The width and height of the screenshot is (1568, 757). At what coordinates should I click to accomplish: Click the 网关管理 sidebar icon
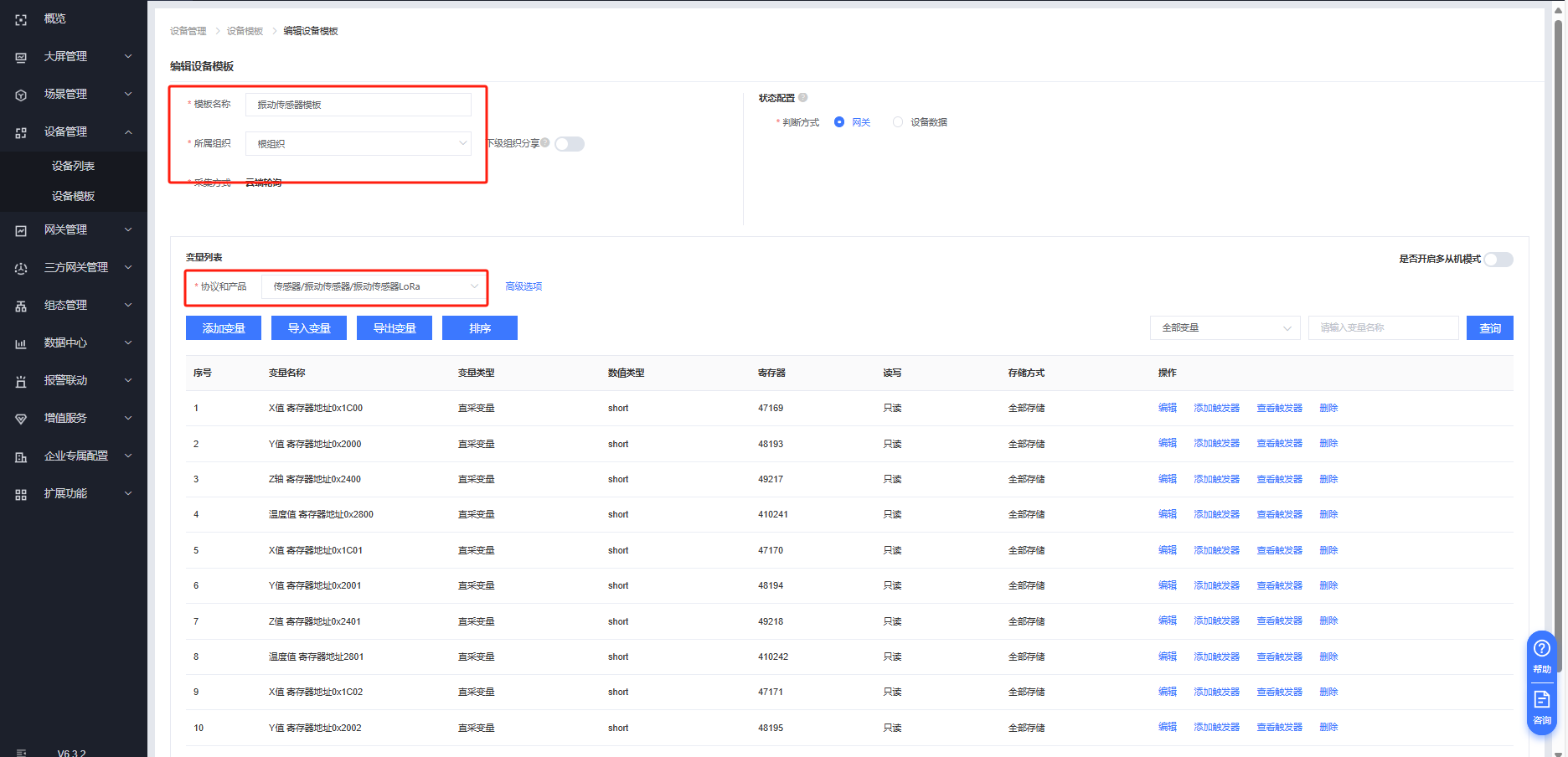21,230
